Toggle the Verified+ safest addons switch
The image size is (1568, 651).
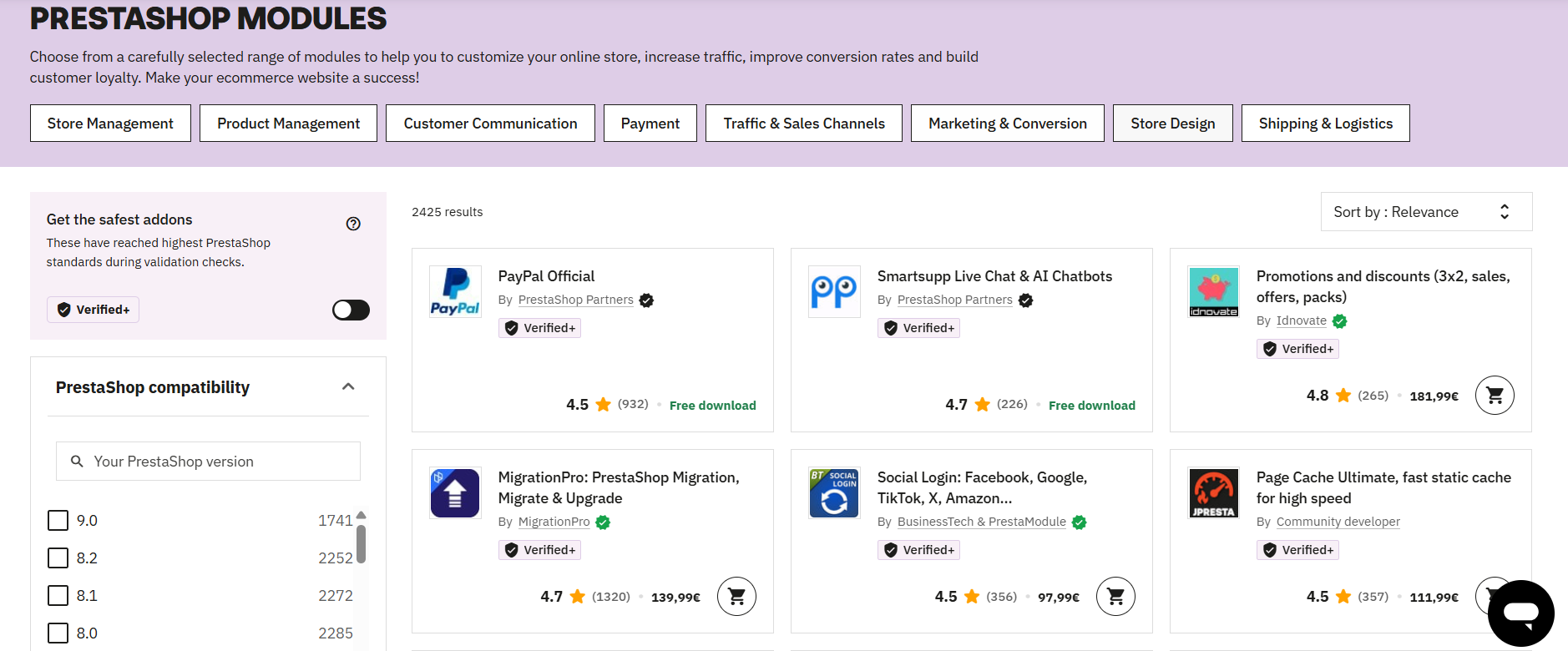pos(351,310)
